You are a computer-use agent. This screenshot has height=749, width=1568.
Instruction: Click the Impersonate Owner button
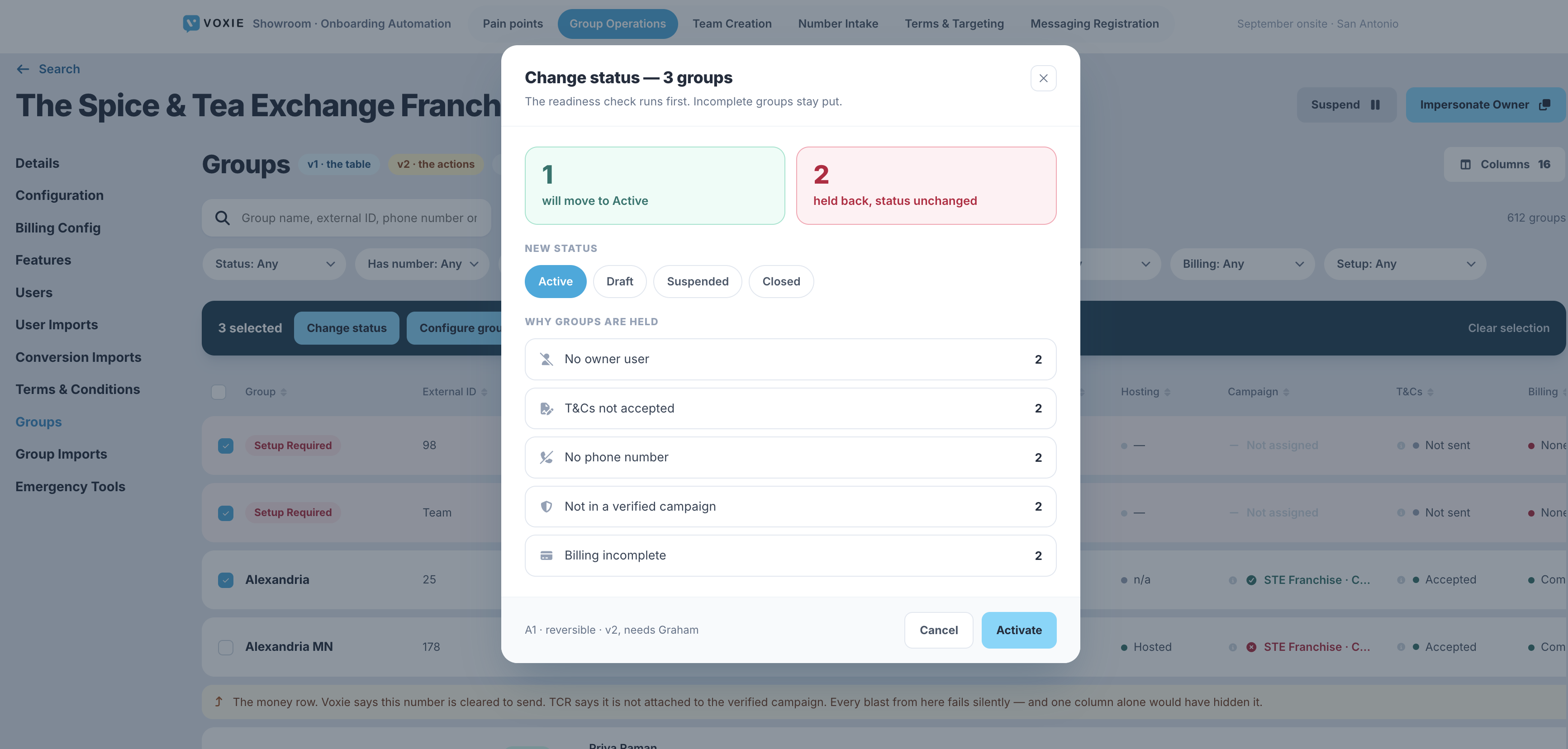click(1485, 104)
